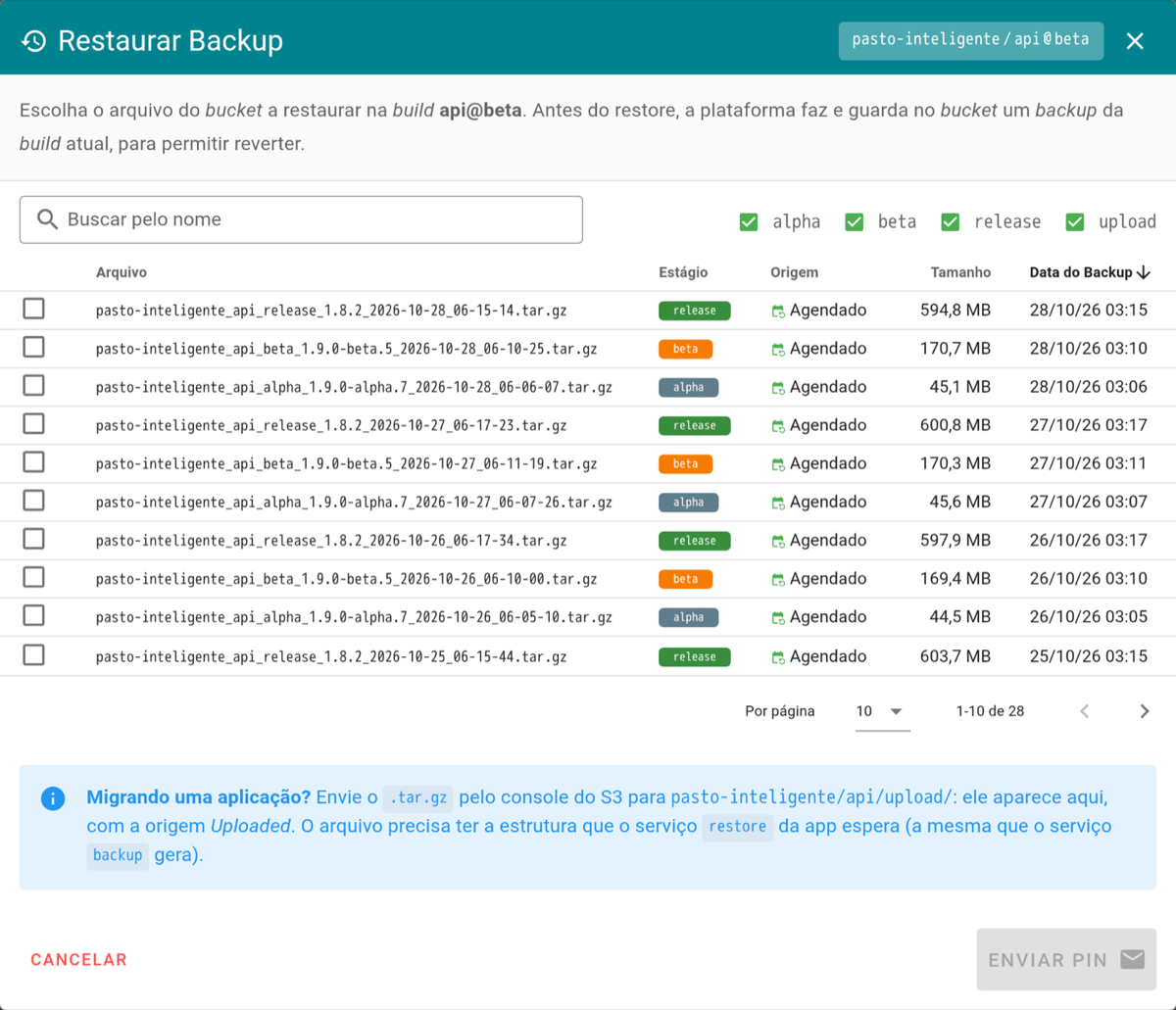Click the Restaurar Backup dialog title
The image size is (1176, 1010).
[171, 41]
